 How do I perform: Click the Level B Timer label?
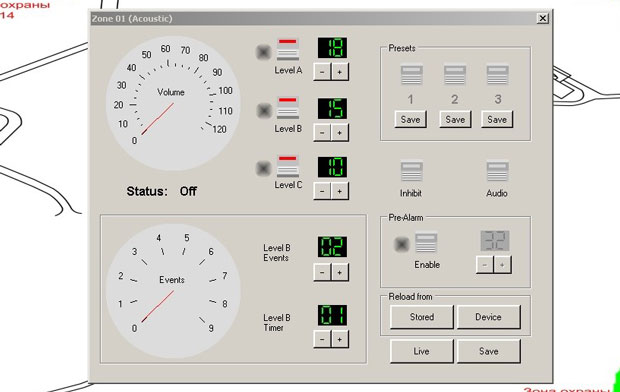(x=277, y=323)
